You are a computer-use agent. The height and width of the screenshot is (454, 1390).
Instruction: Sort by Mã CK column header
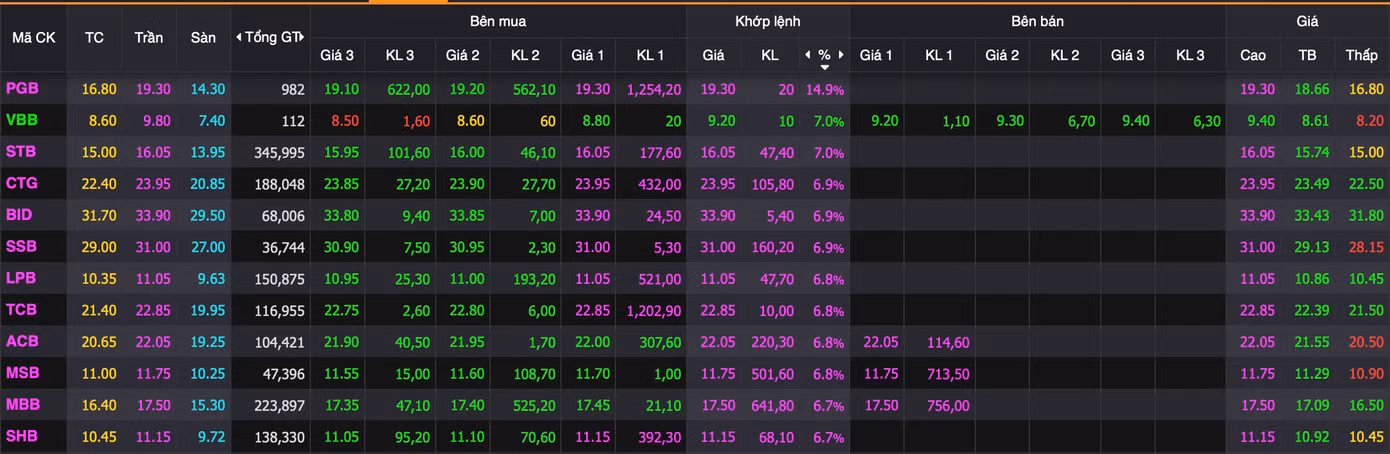coord(32,37)
